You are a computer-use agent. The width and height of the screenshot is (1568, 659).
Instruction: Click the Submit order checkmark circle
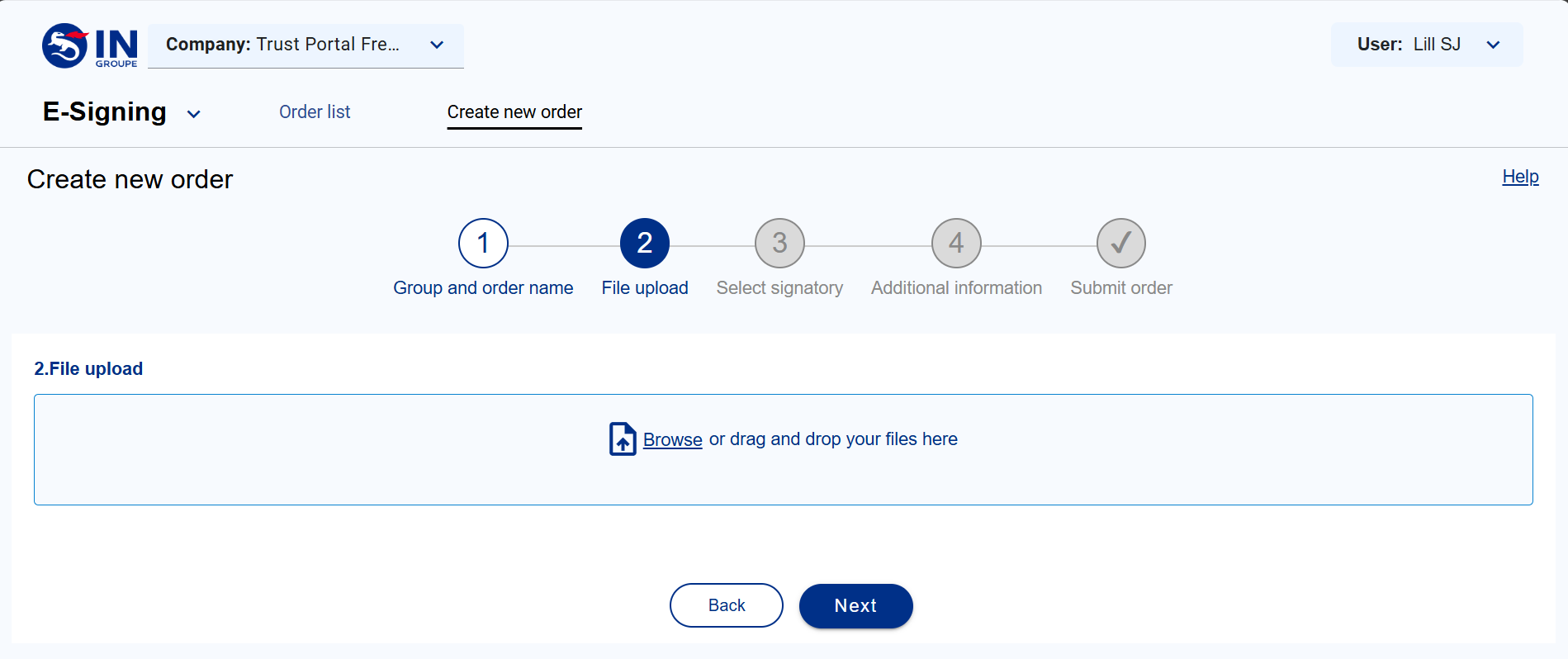[1121, 244]
